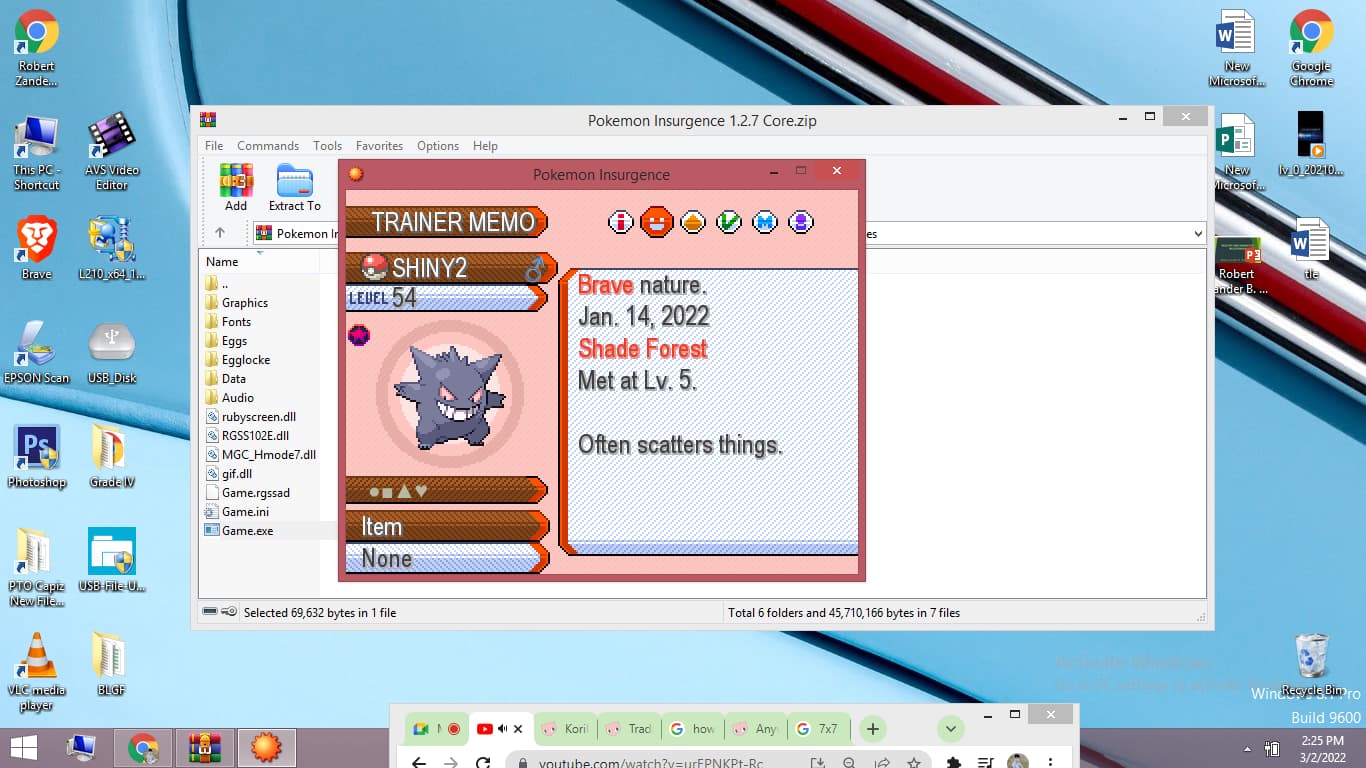Open the BLGF folder on desktop

(x=112, y=664)
